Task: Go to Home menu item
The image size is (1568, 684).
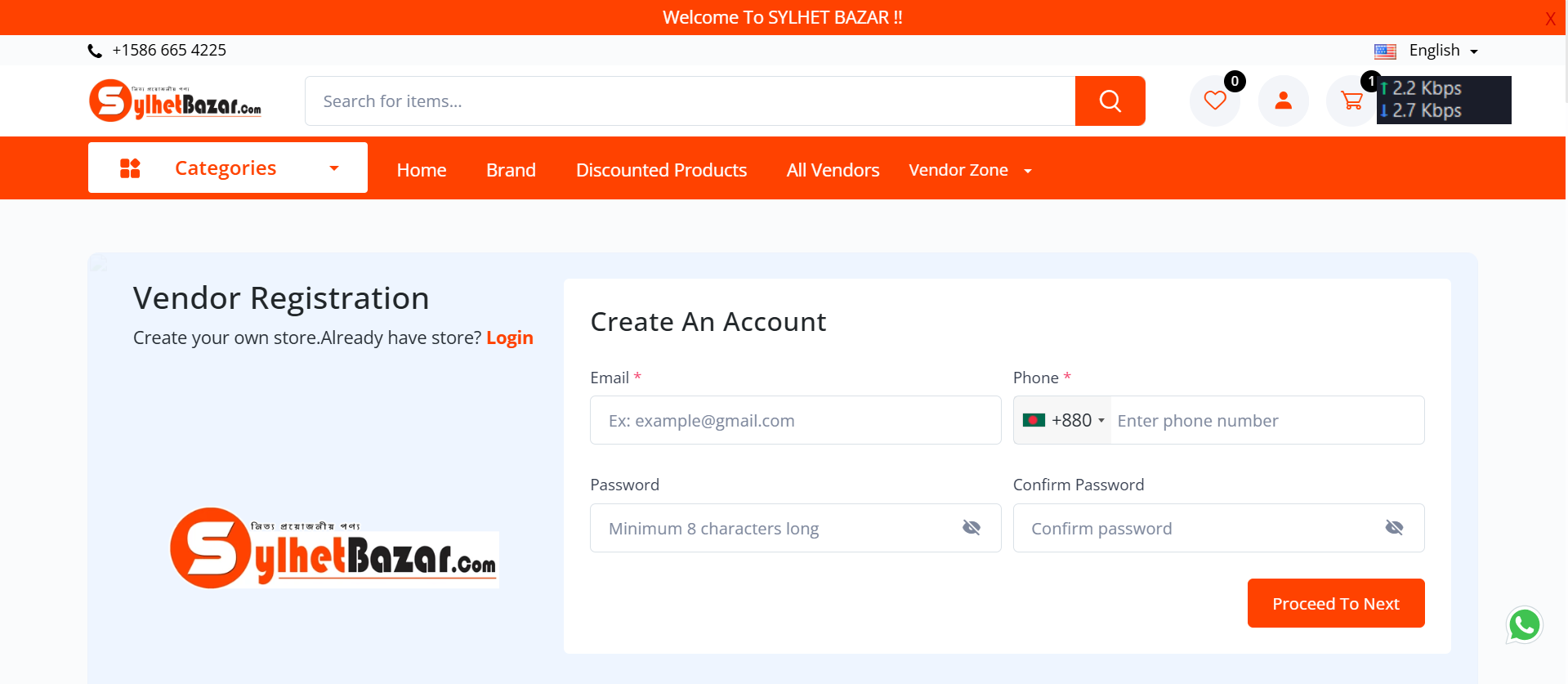Action: click(422, 170)
